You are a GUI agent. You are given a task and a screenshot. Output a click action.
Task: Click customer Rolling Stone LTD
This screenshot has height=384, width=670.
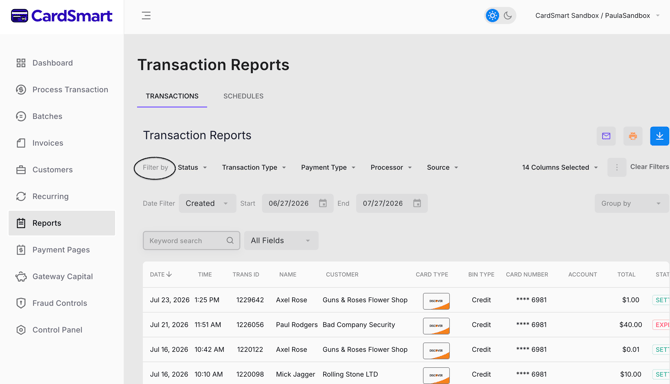click(x=350, y=374)
